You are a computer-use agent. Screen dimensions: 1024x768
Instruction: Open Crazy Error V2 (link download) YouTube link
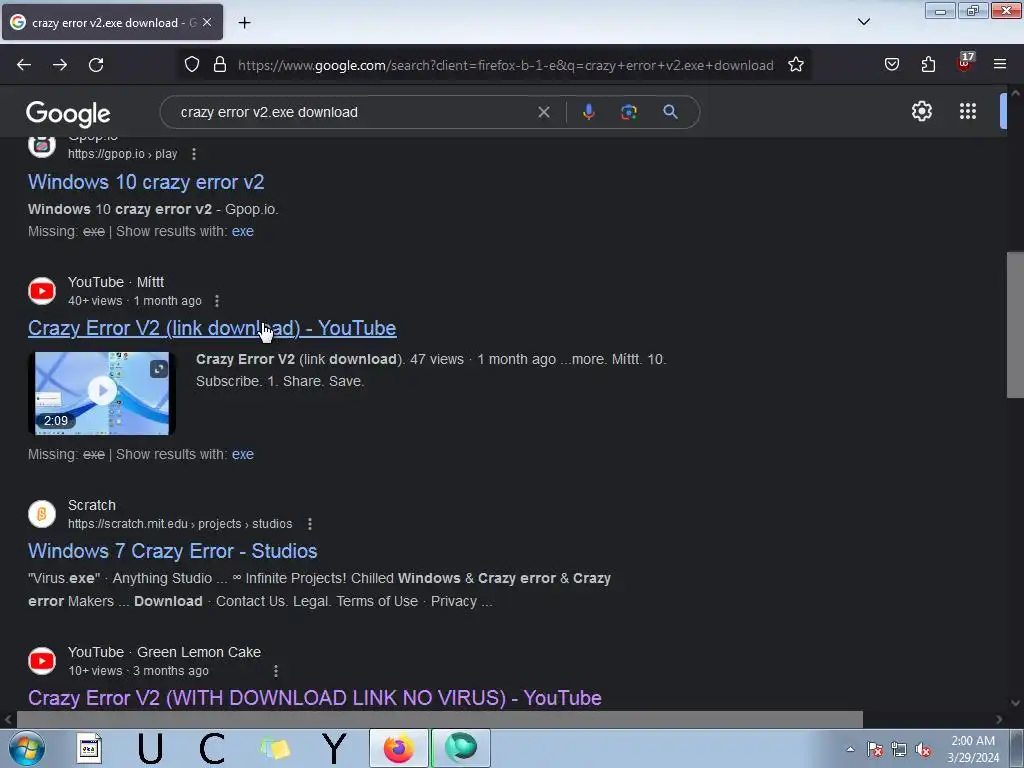(x=212, y=328)
